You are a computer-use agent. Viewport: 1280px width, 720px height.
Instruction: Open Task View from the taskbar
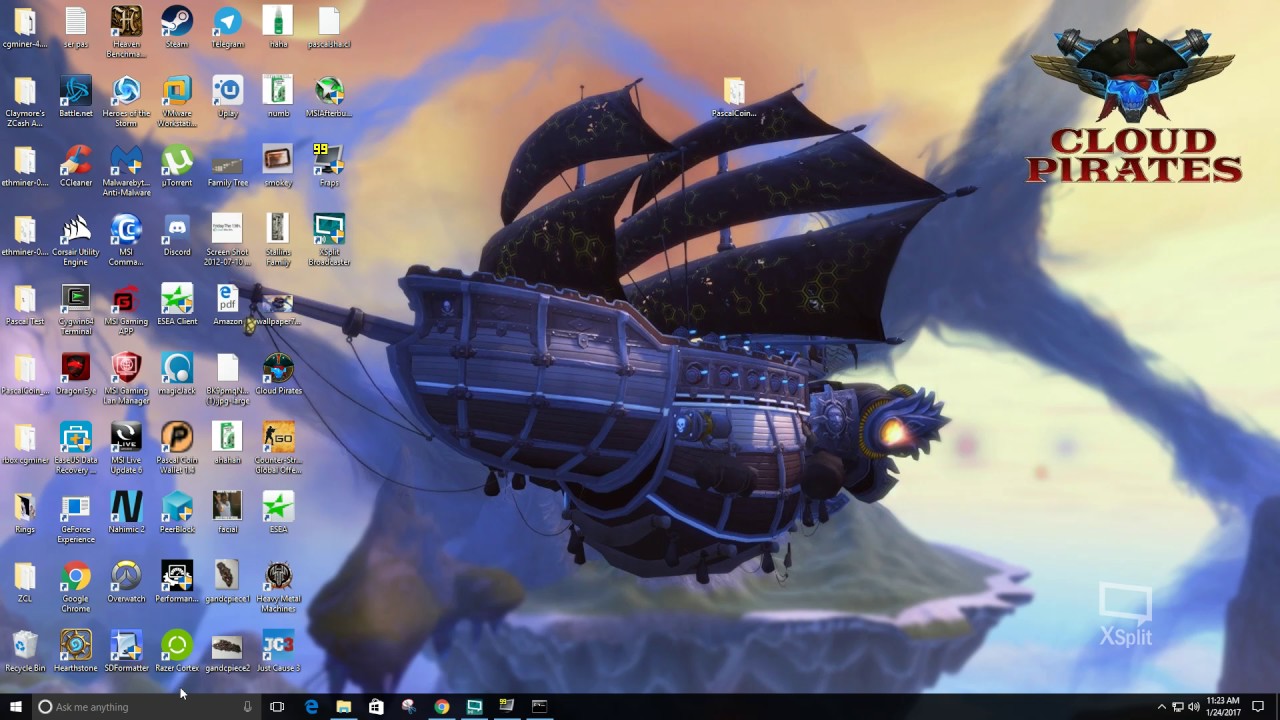[x=277, y=706]
